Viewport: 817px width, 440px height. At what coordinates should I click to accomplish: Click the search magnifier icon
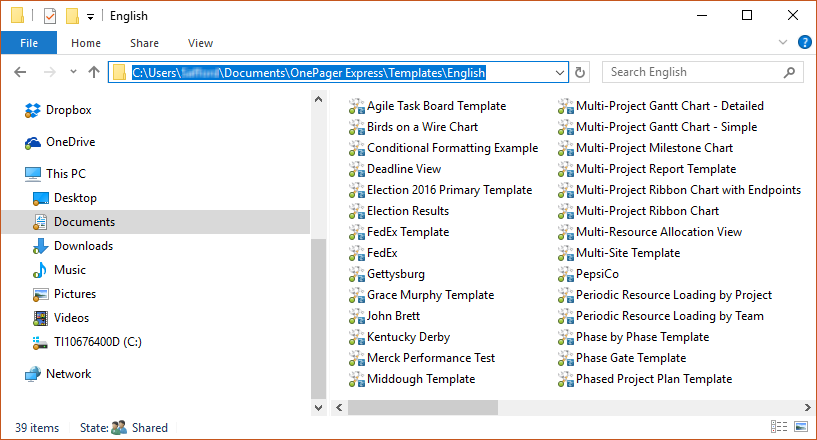[x=789, y=72]
